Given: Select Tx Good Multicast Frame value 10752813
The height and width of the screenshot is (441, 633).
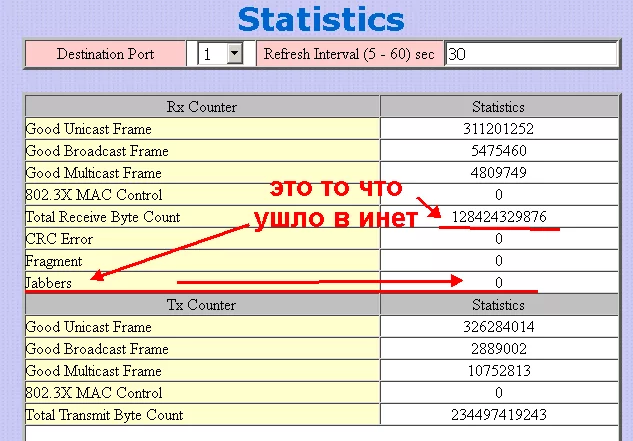Looking at the screenshot, I should (x=499, y=371).
